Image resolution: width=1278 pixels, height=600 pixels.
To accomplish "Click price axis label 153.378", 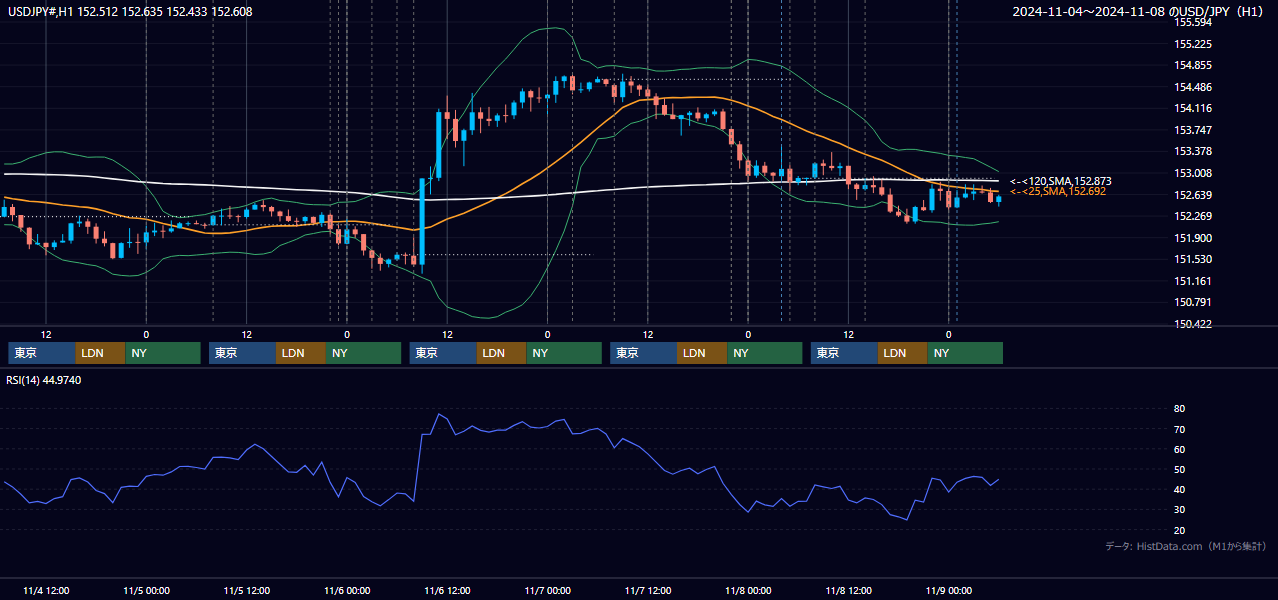I will click(1192, 151).
